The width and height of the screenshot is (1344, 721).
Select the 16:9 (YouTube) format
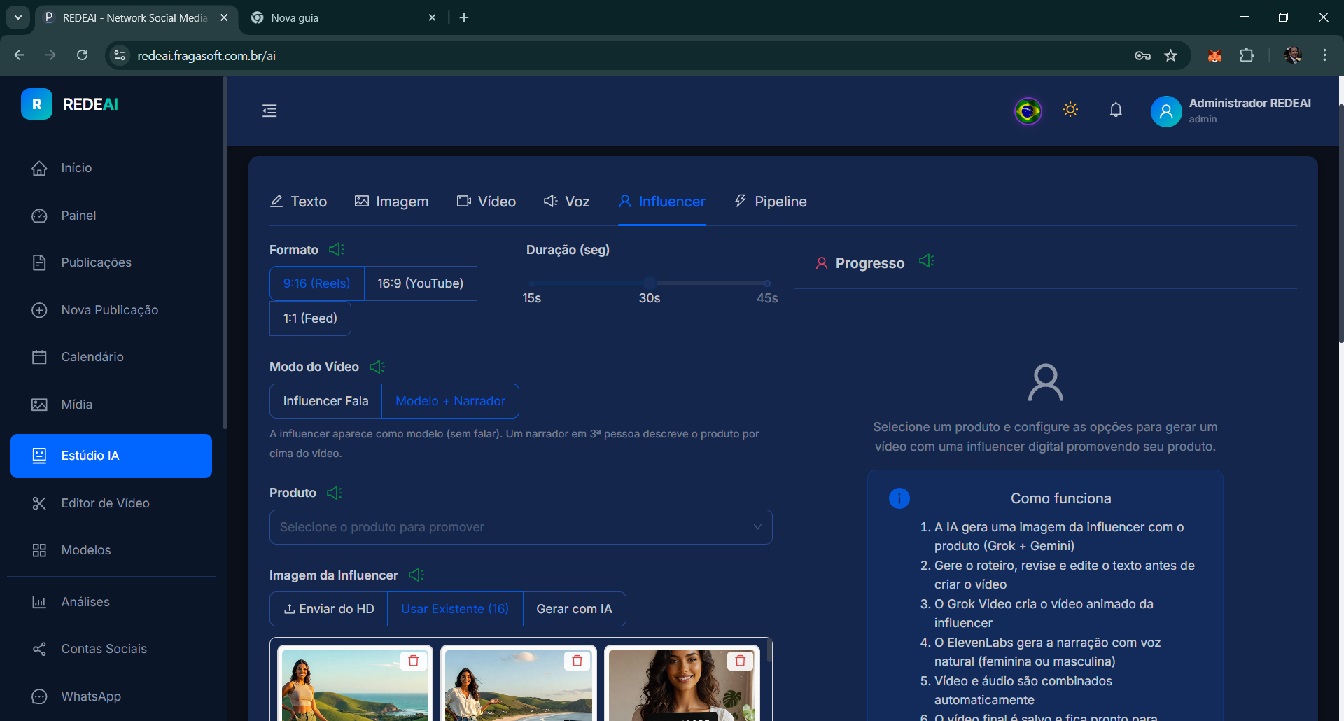pyautogui.click(x=420, y=283)
